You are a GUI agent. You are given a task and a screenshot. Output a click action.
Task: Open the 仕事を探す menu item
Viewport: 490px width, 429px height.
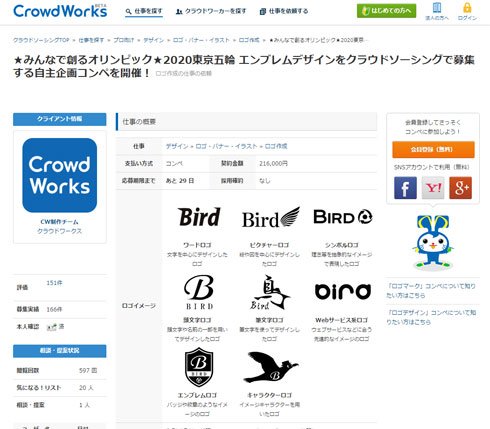tap(144, 11)
